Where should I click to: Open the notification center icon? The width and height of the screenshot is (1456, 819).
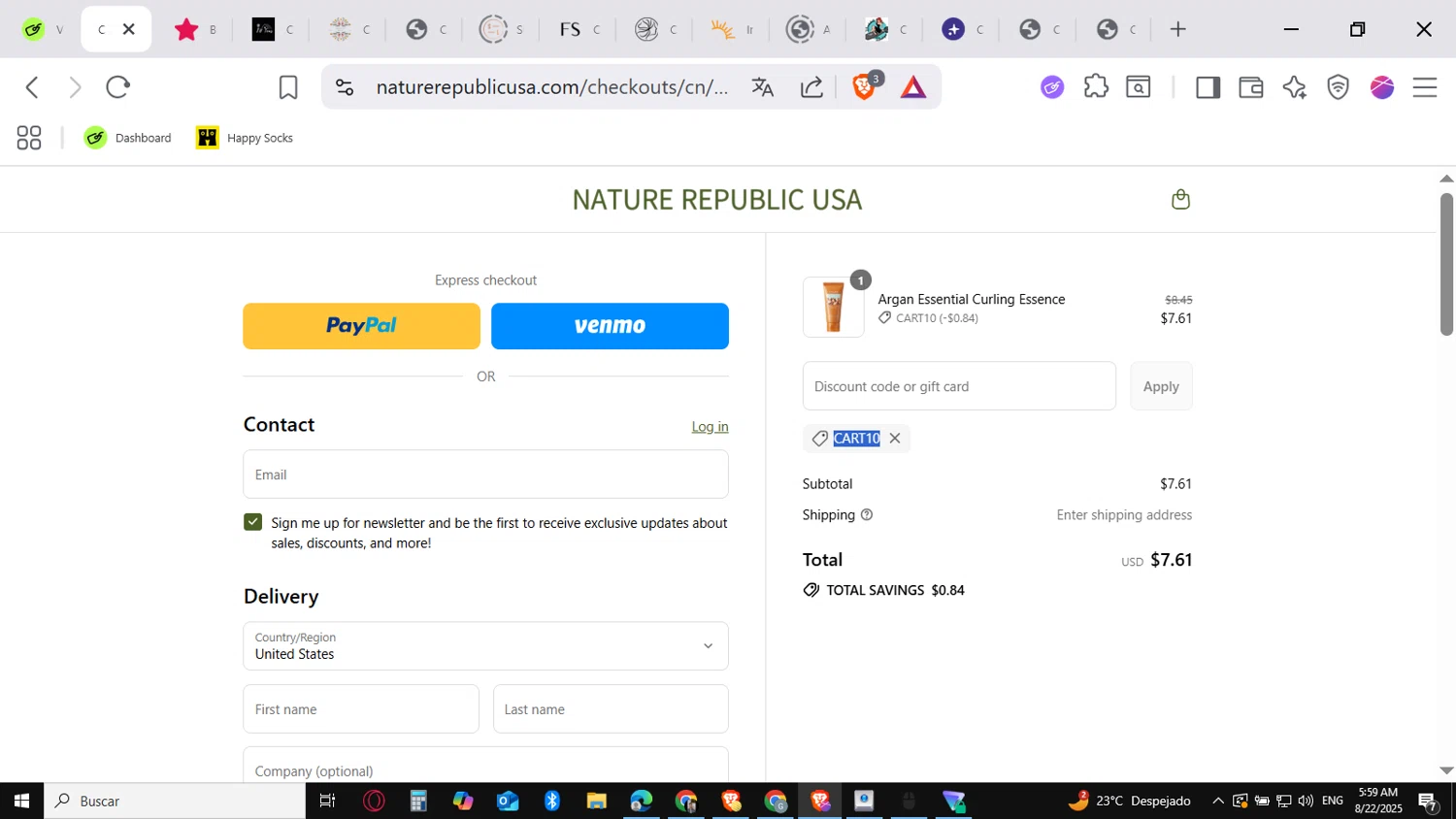point(1429,802)
